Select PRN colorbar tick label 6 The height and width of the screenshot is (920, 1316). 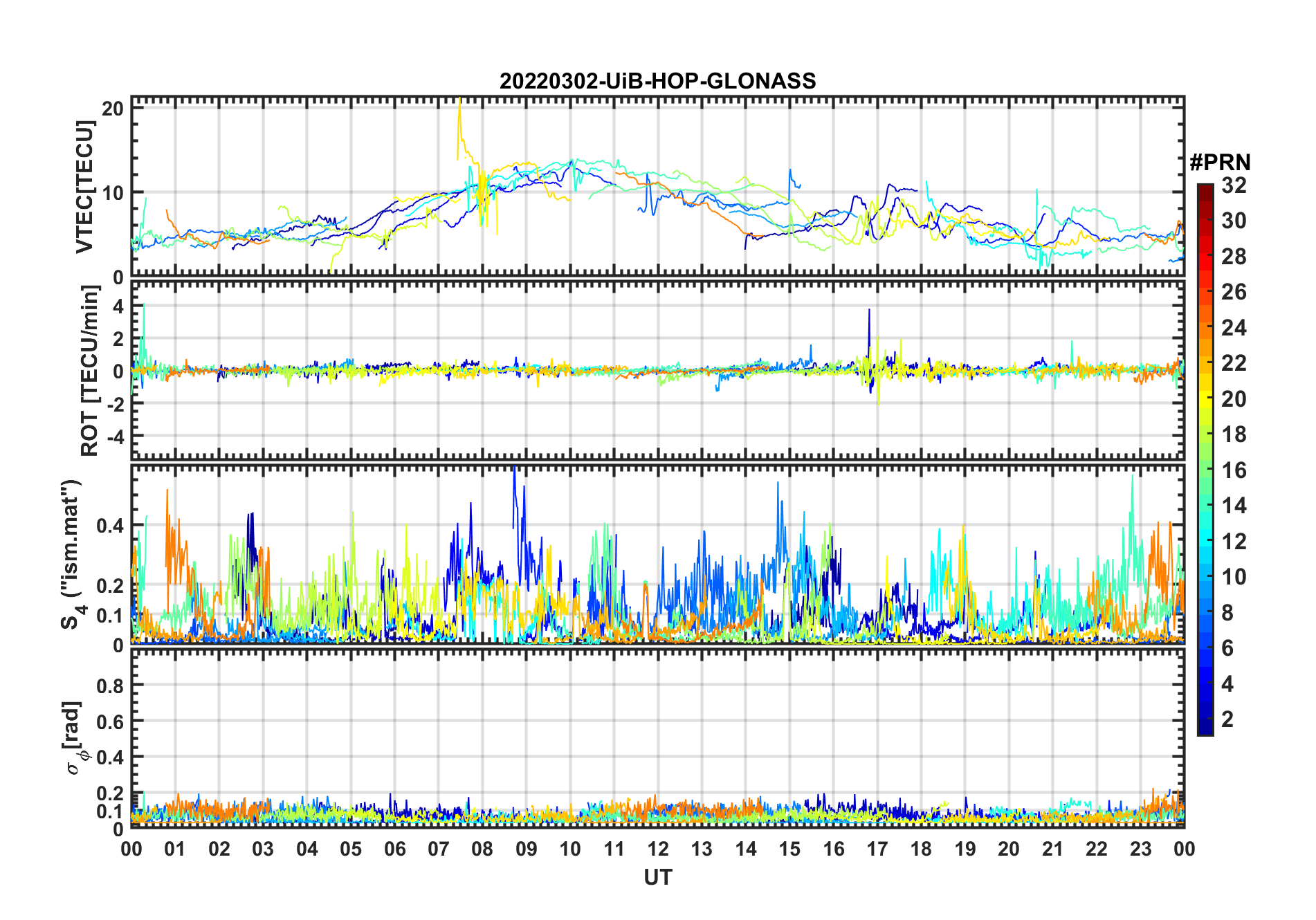pos(1227,648)
